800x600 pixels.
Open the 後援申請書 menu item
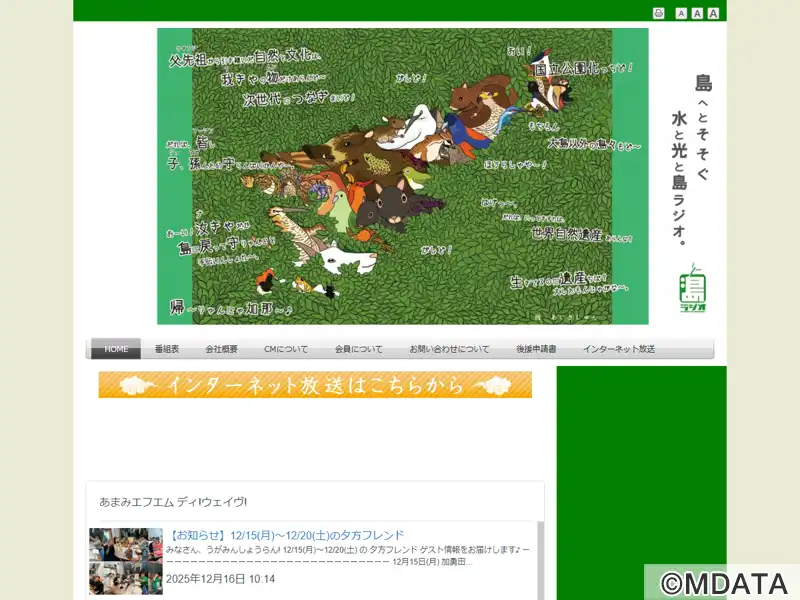coord(536,349)
